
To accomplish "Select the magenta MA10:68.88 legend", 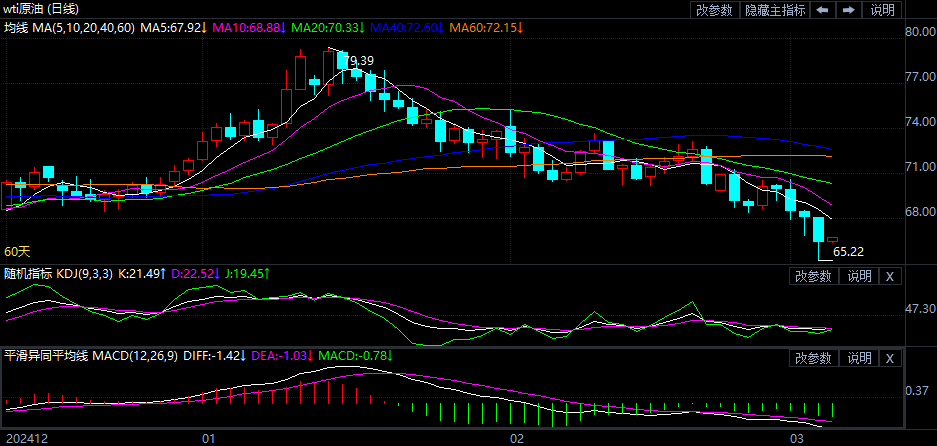I will click(x=247, y=27).
